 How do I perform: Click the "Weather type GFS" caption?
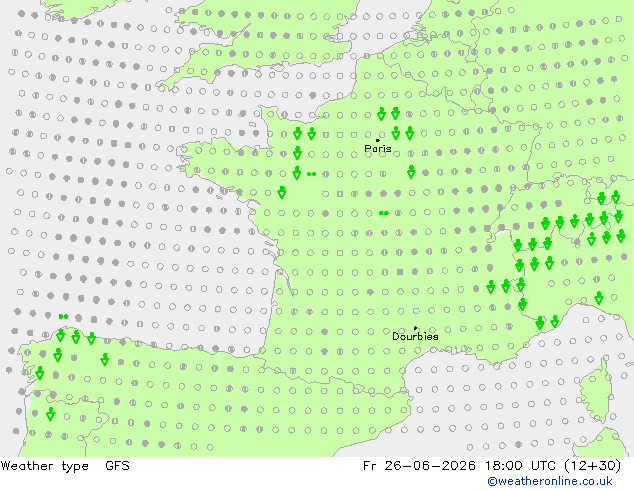tap(65, 466)
